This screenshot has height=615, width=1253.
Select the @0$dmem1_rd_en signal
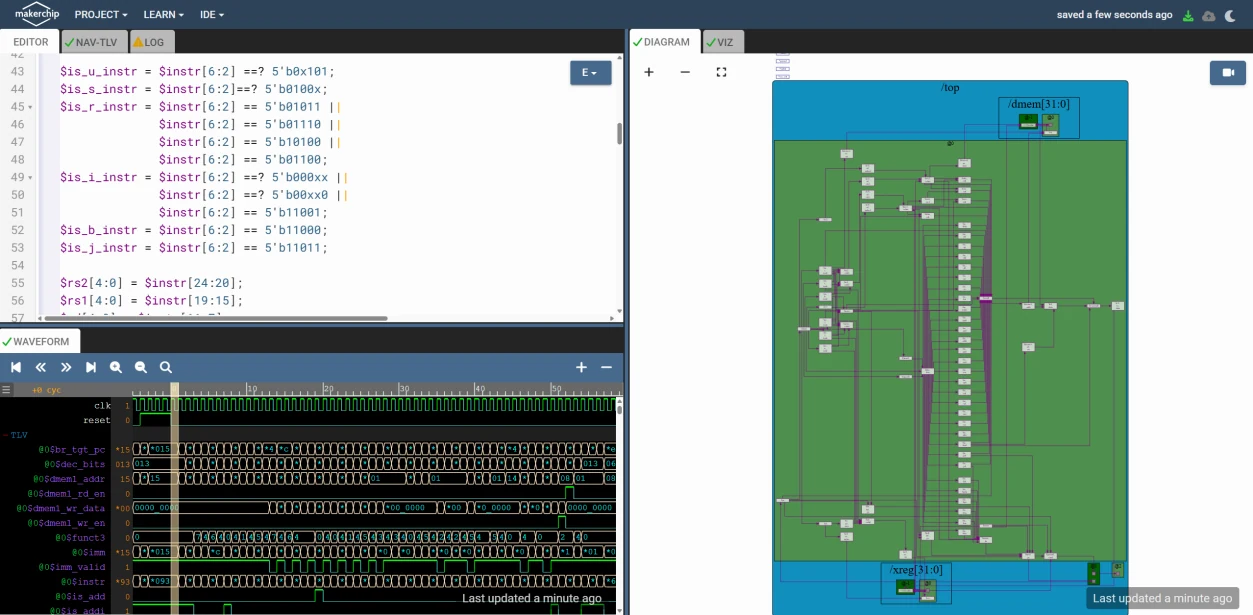[66, 494]
